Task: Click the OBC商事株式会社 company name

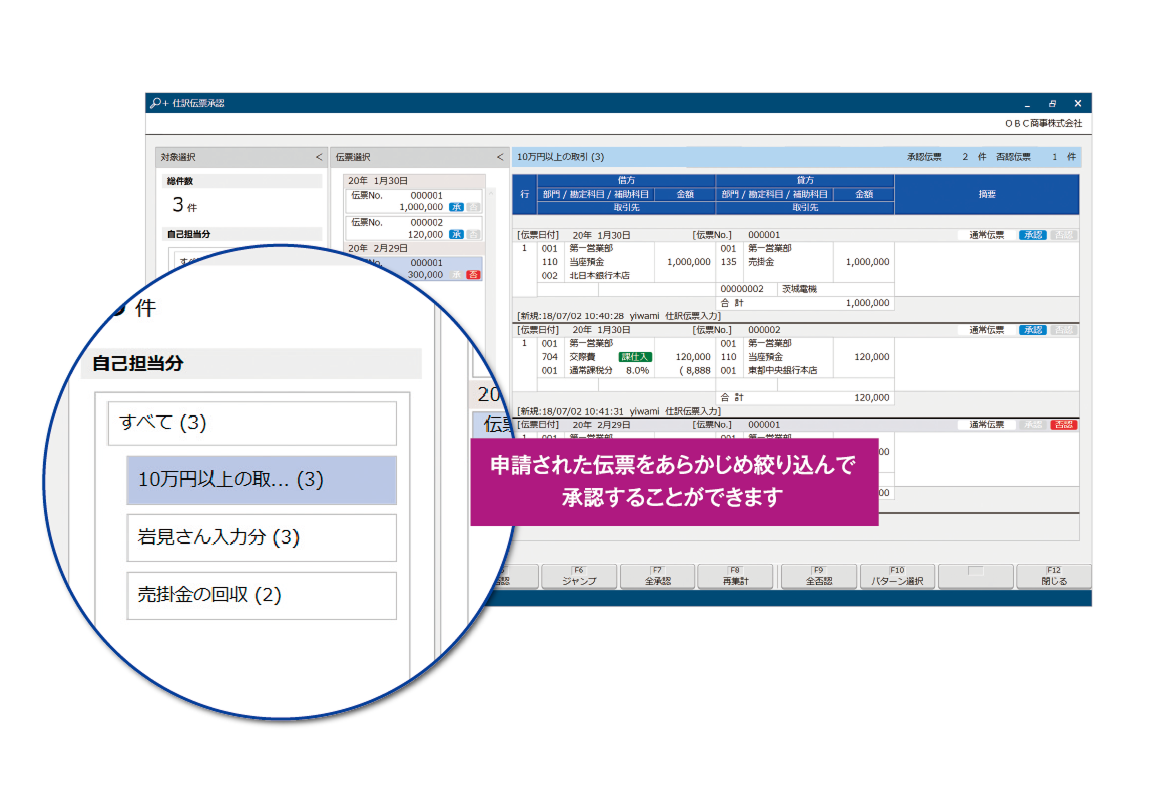Action: click(1043, 123)
